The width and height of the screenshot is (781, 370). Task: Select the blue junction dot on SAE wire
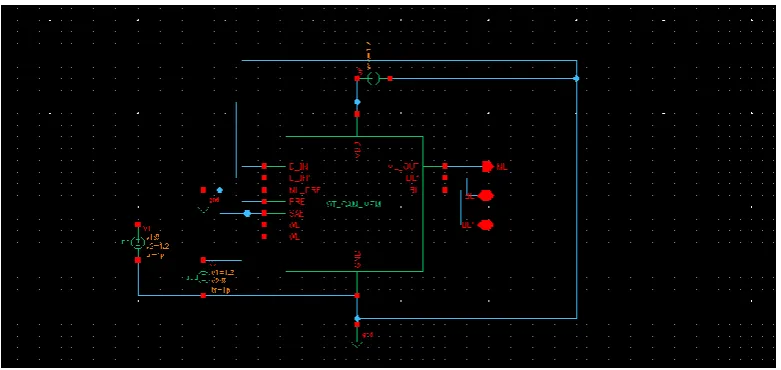tap(247, 214)
